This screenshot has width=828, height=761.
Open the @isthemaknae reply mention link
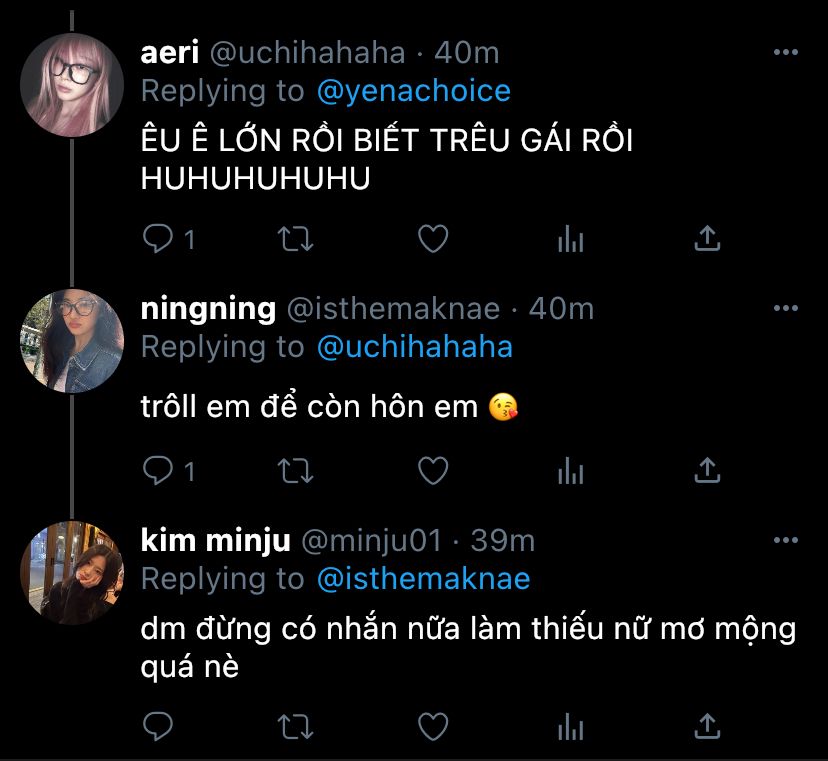[x=423, y=578]
